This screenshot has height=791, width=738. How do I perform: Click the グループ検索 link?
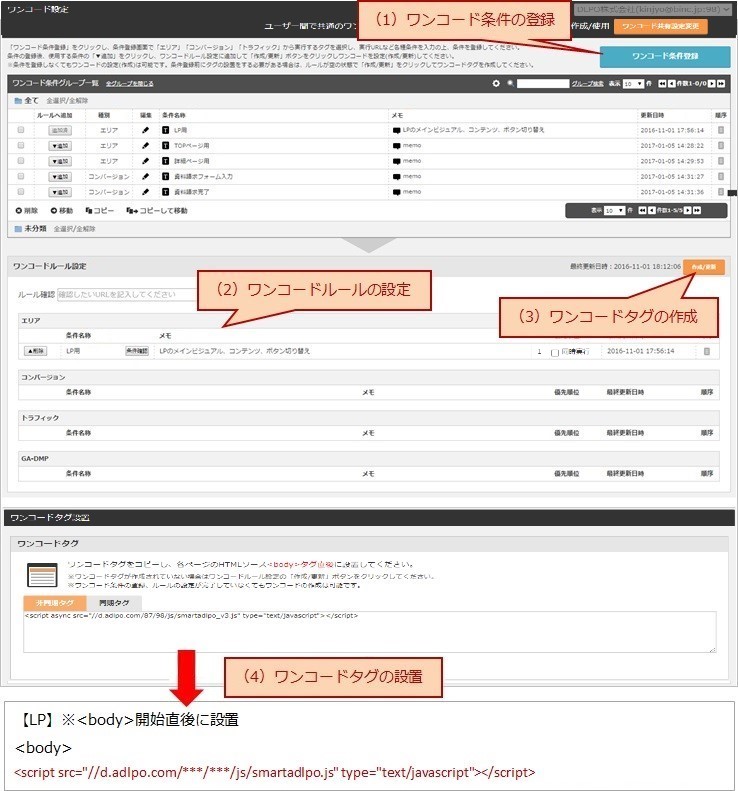pyautogui.click(x=587, y=84)
